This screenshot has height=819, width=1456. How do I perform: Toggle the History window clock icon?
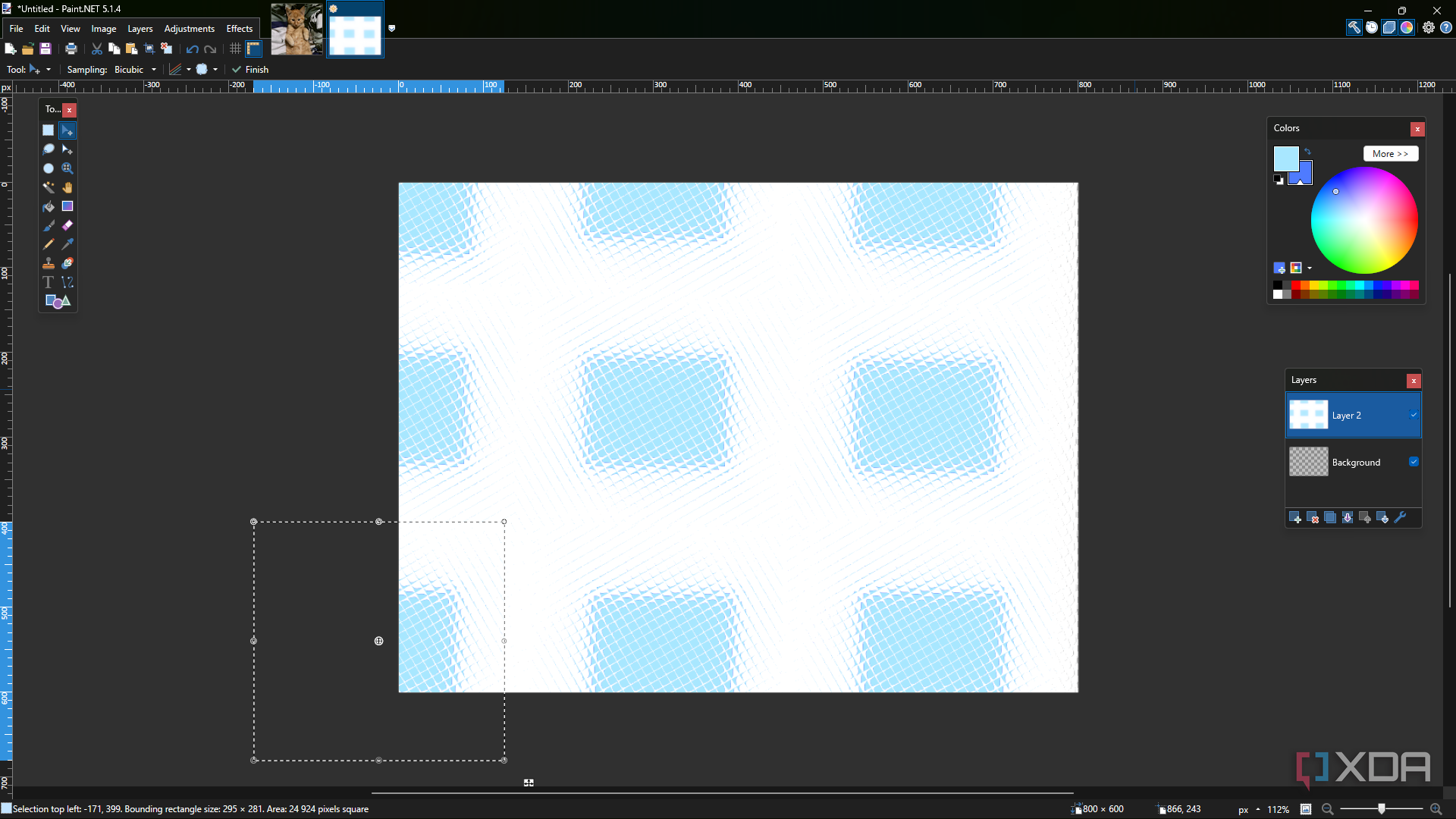pos(1372,27)
